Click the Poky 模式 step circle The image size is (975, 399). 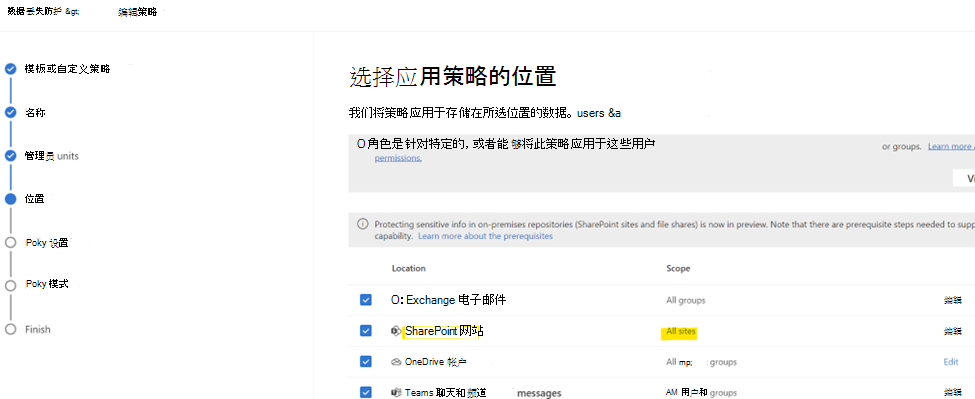click(x=11, y=285)
